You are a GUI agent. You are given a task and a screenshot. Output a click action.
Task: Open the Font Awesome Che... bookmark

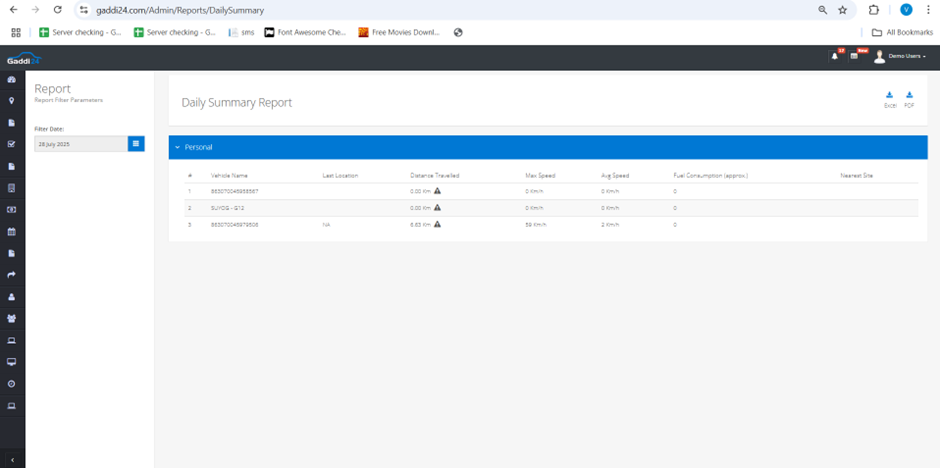[x=306, y=32]
